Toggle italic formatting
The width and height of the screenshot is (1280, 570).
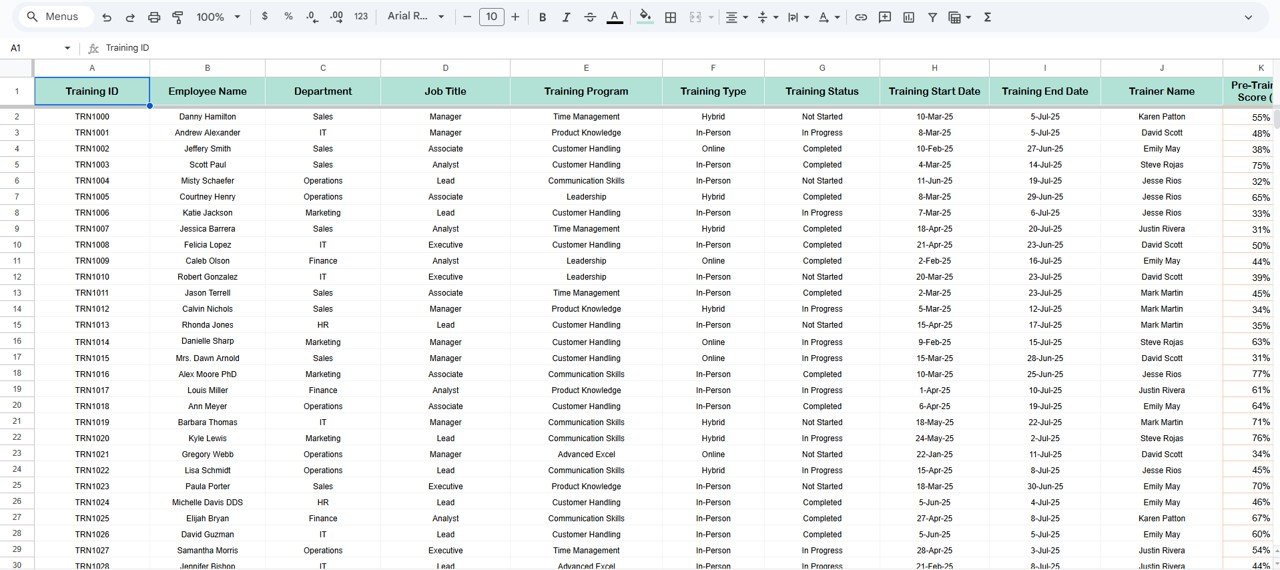coord(566,17)
